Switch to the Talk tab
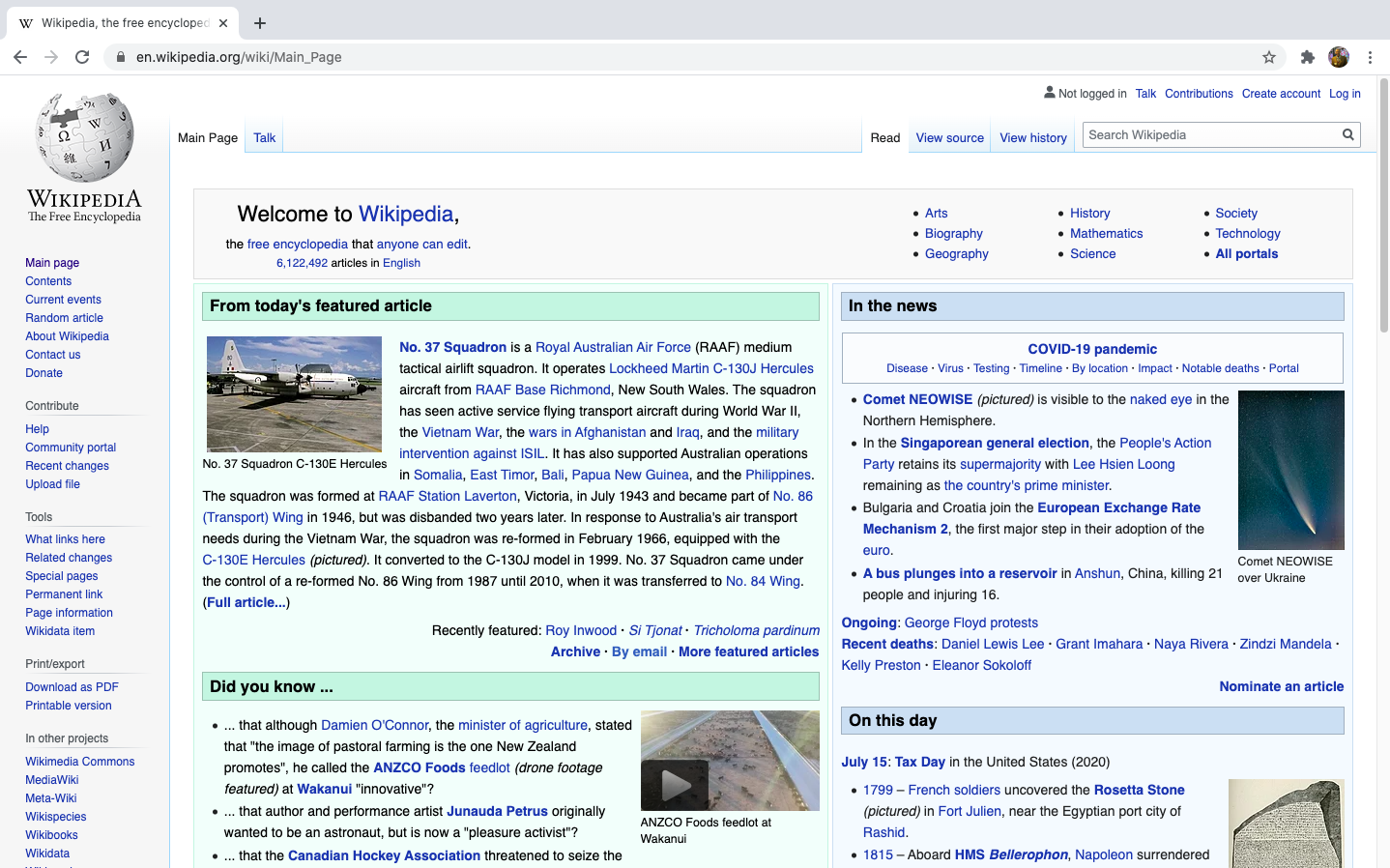The width and height of the screenshot is (1390, 868). click(x=265, y=137)
